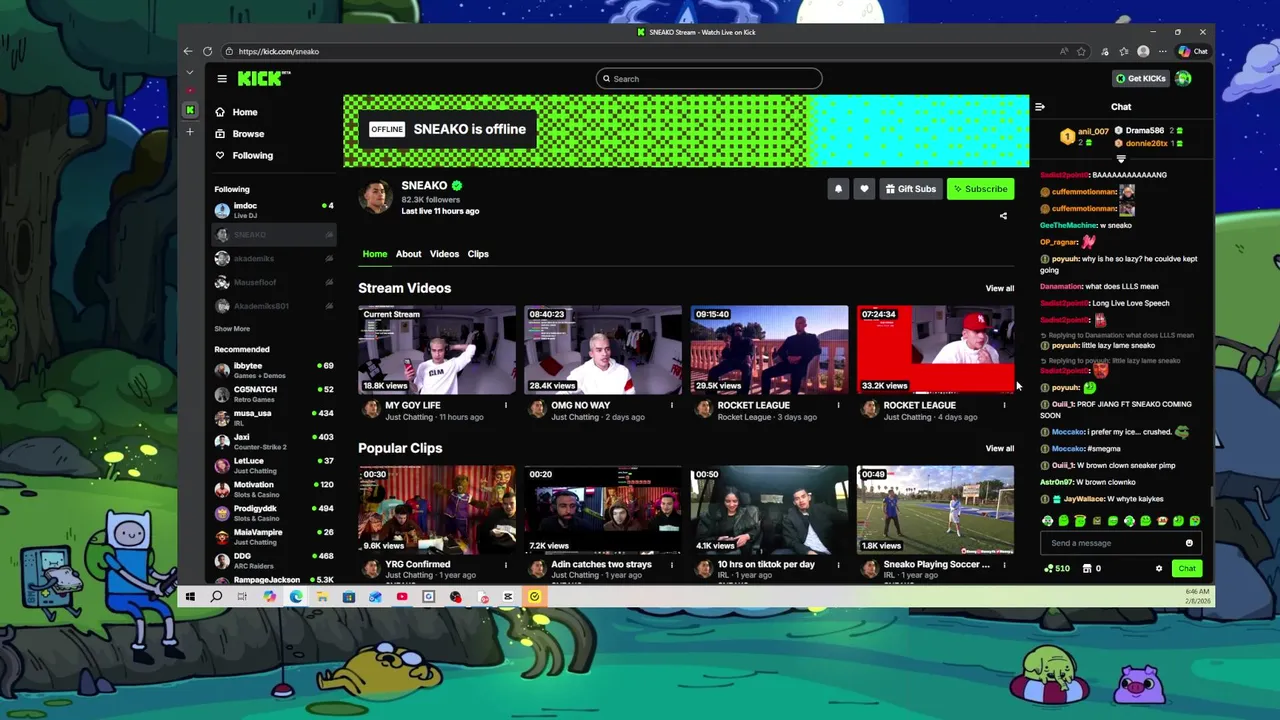Viewport: 1280px width, 720px height.
Task: Click the Copilot icon in the taskbar
Action: [x=269, y=597]
